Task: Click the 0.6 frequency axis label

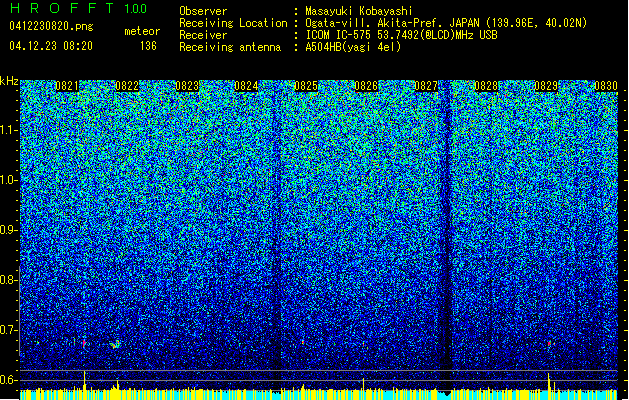Action: point(9,380)
